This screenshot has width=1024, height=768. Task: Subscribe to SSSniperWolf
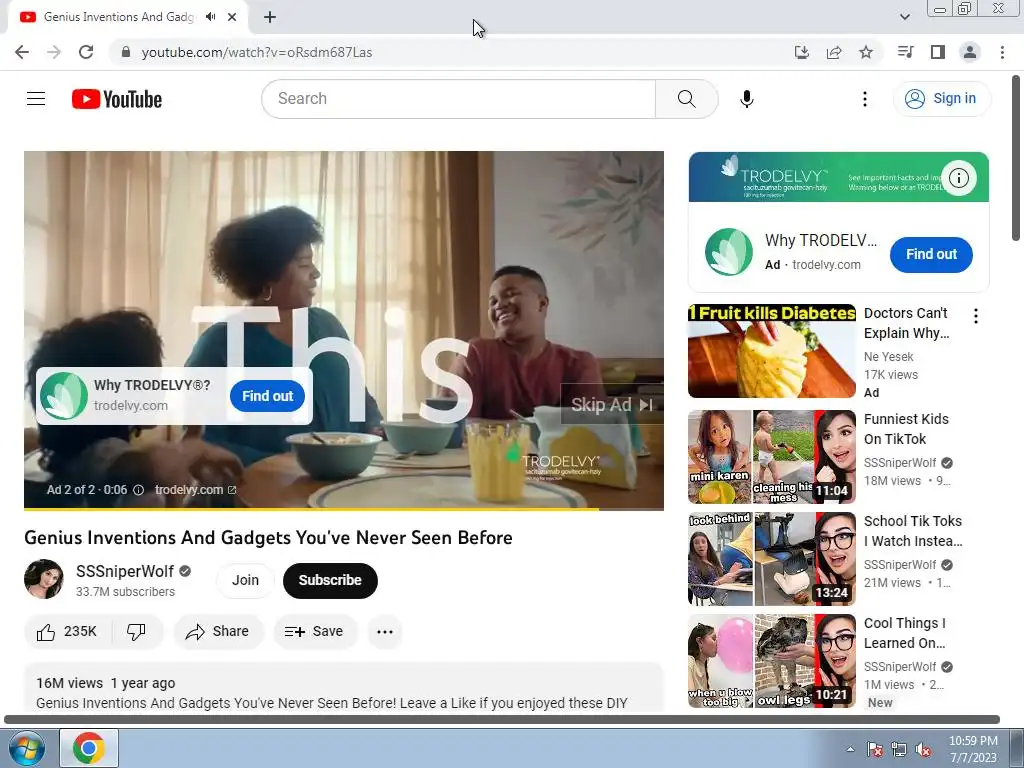tap(330, 580)
